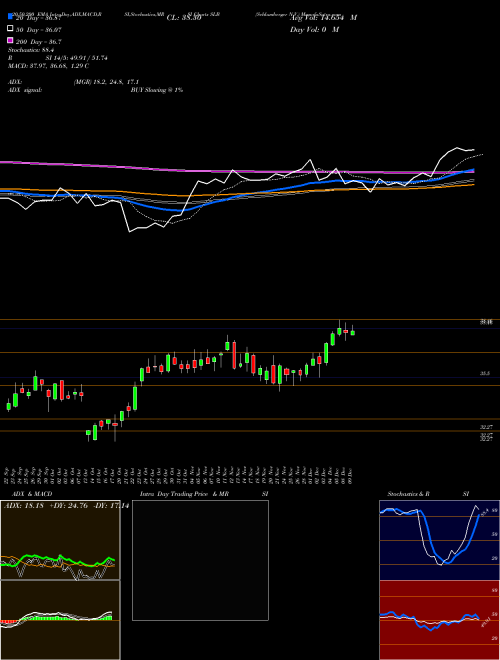
Task: Select the 'Avg Vol: 14.654 M' label
Action: (x=323, y=18)
